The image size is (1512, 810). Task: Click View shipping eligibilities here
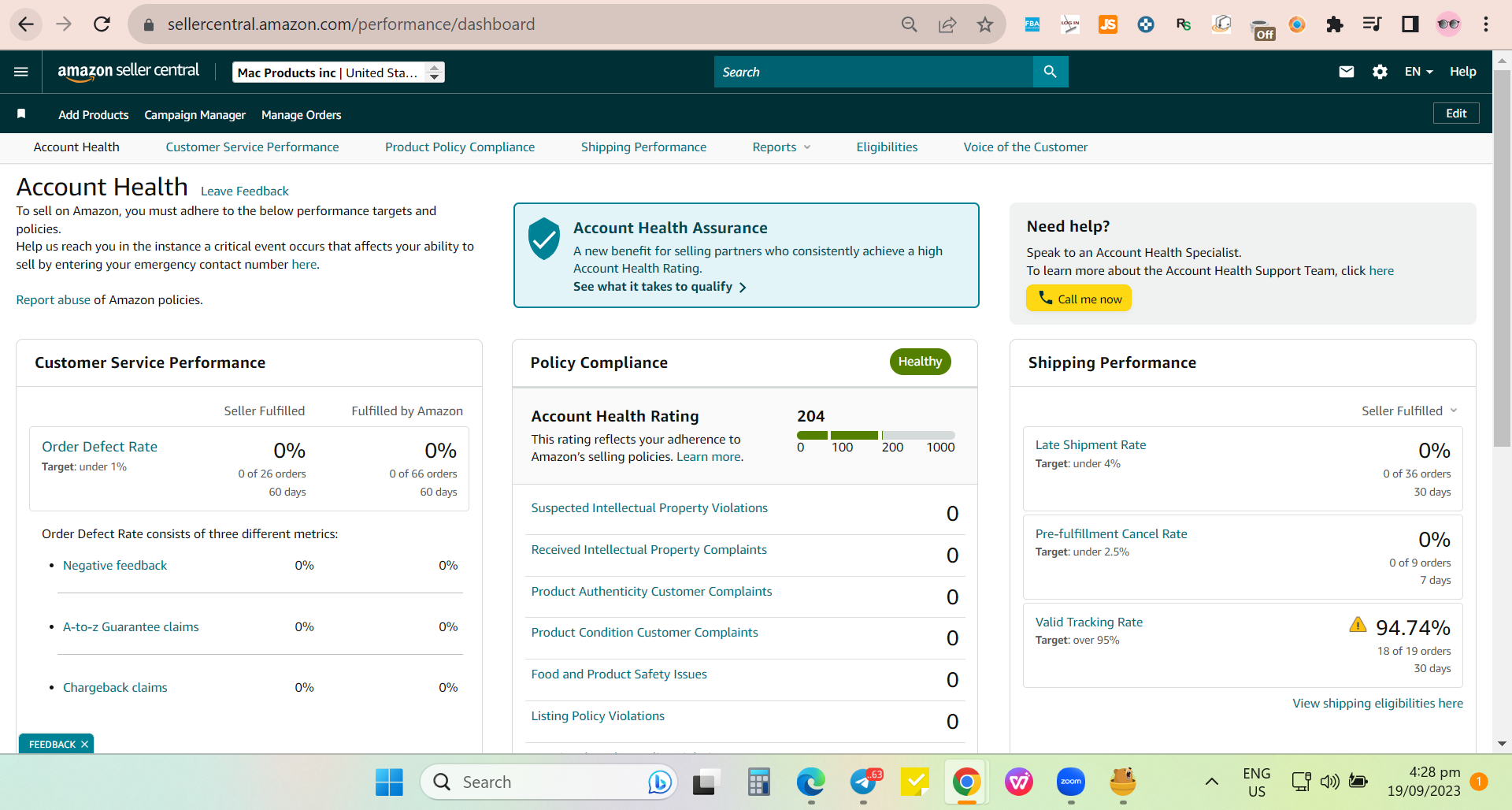click(1378, 704)
